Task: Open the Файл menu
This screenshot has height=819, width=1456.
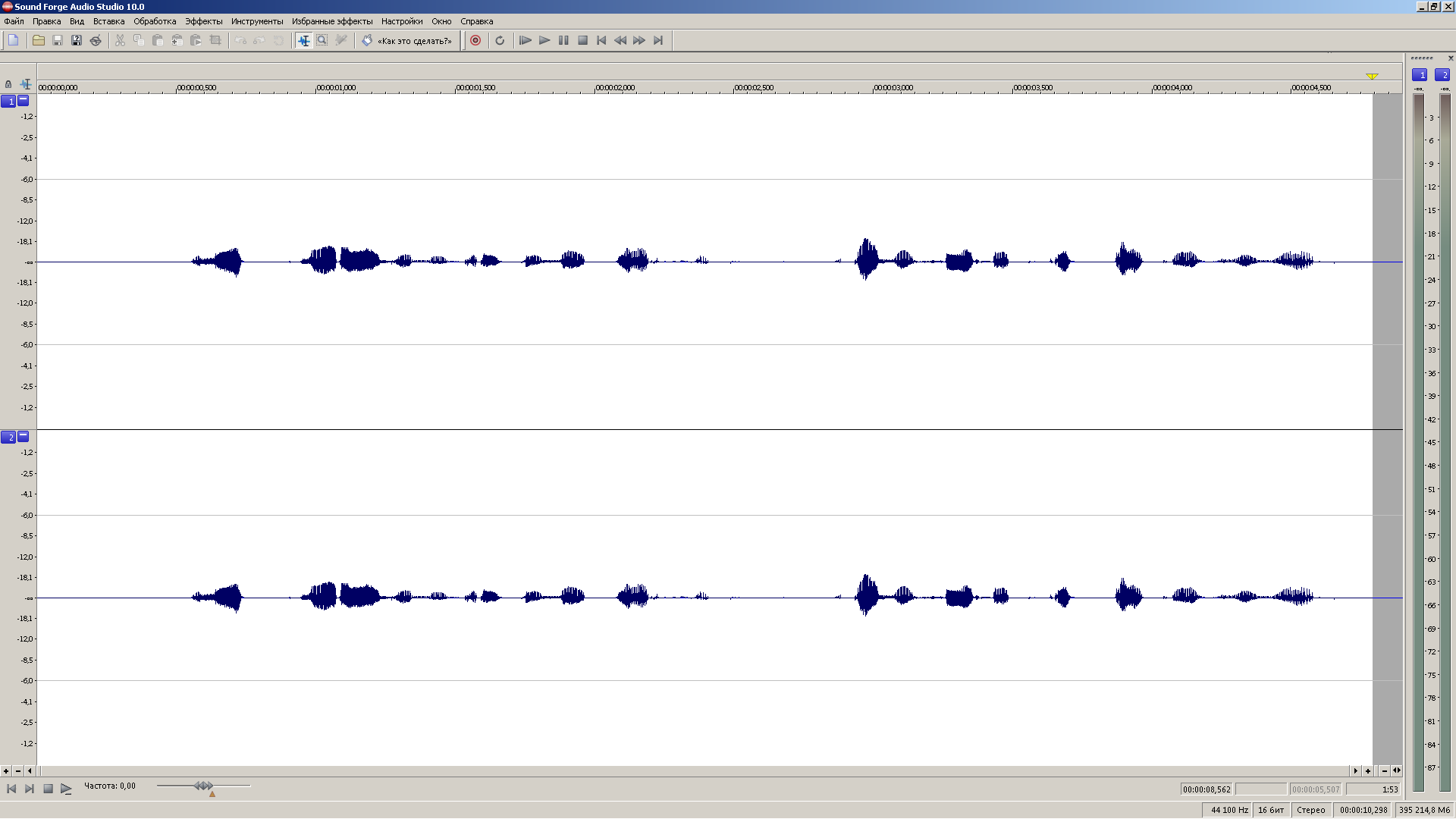Action: (x=14, y=21)
